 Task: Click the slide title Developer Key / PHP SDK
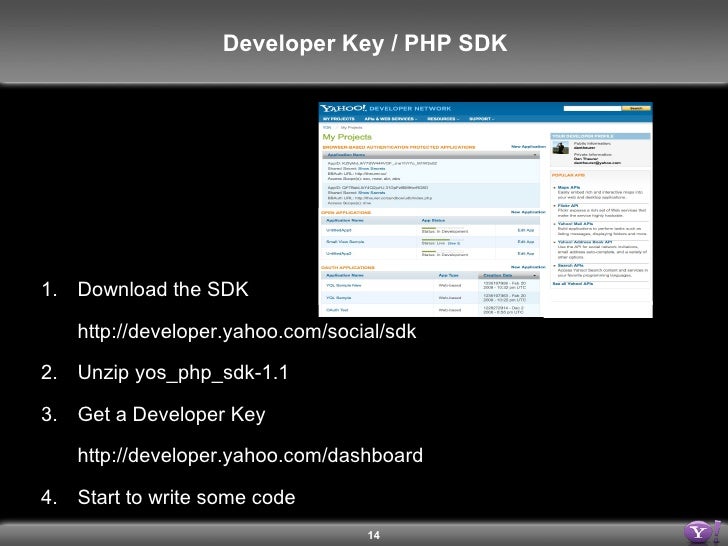coord(365,43)
